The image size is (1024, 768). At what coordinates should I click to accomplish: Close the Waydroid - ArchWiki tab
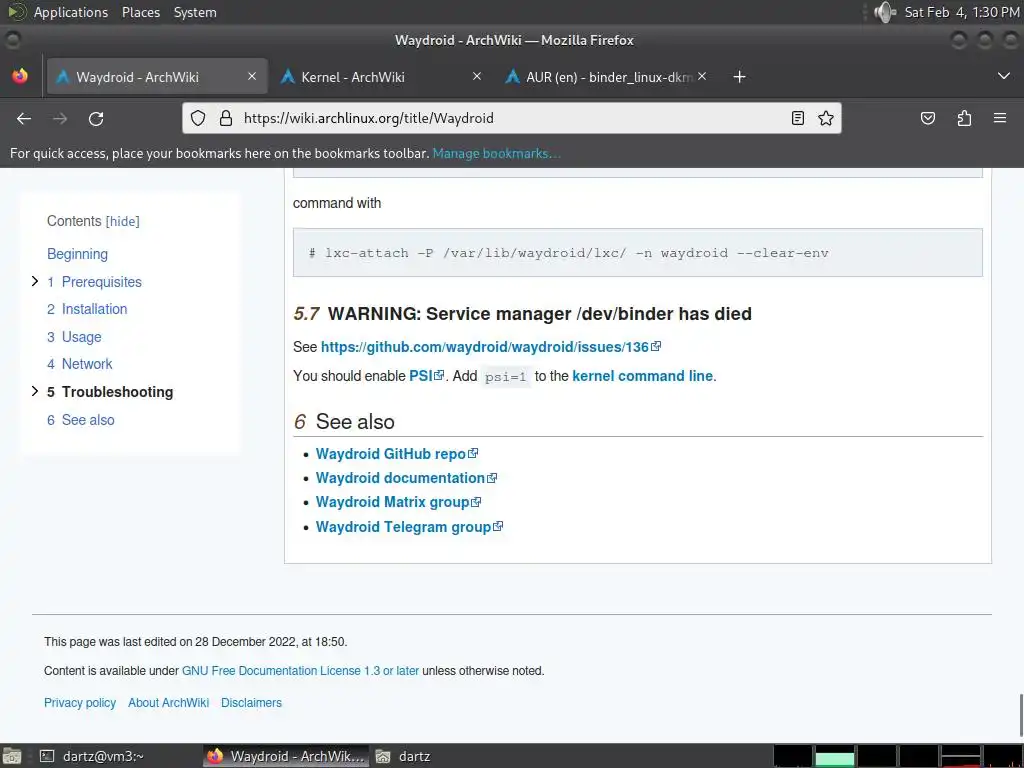(251, 76)
